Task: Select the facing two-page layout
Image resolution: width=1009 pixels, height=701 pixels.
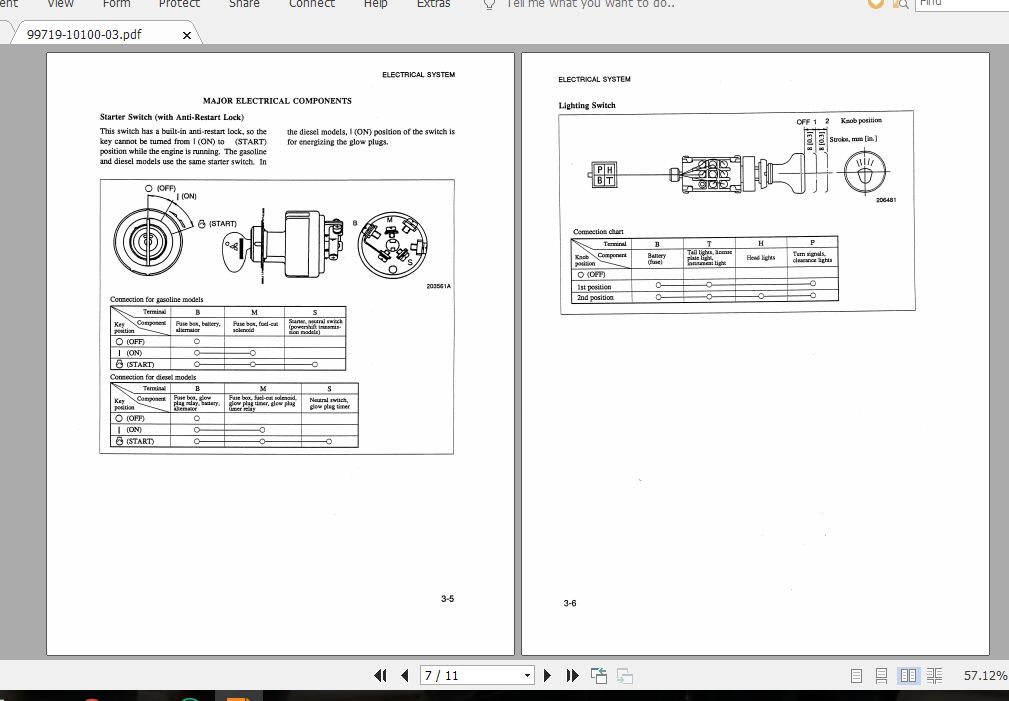Action: point(907,675)
